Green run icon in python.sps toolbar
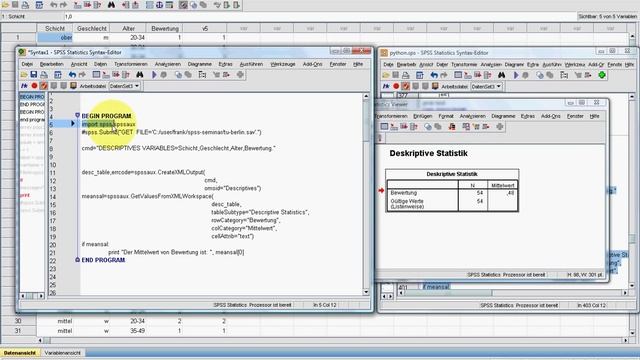The image size is (640, 360). (602, 75)
